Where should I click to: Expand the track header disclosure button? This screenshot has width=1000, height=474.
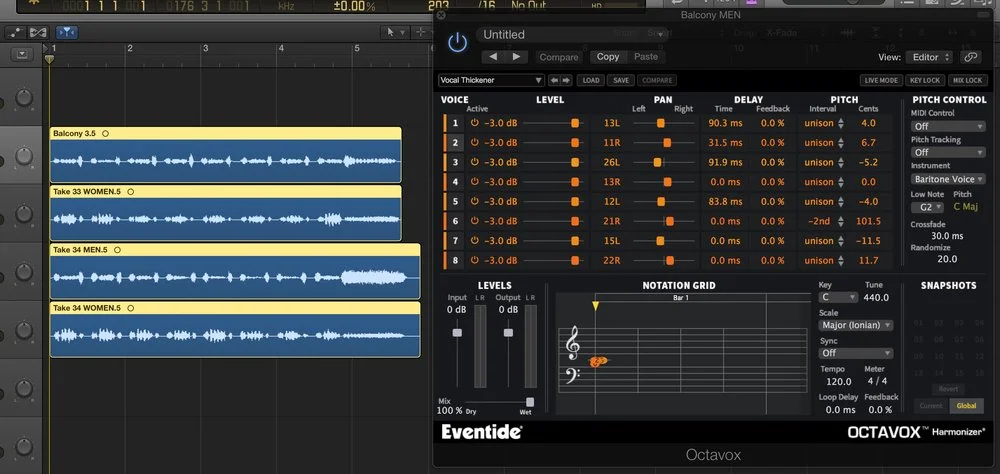click(22, 54)
